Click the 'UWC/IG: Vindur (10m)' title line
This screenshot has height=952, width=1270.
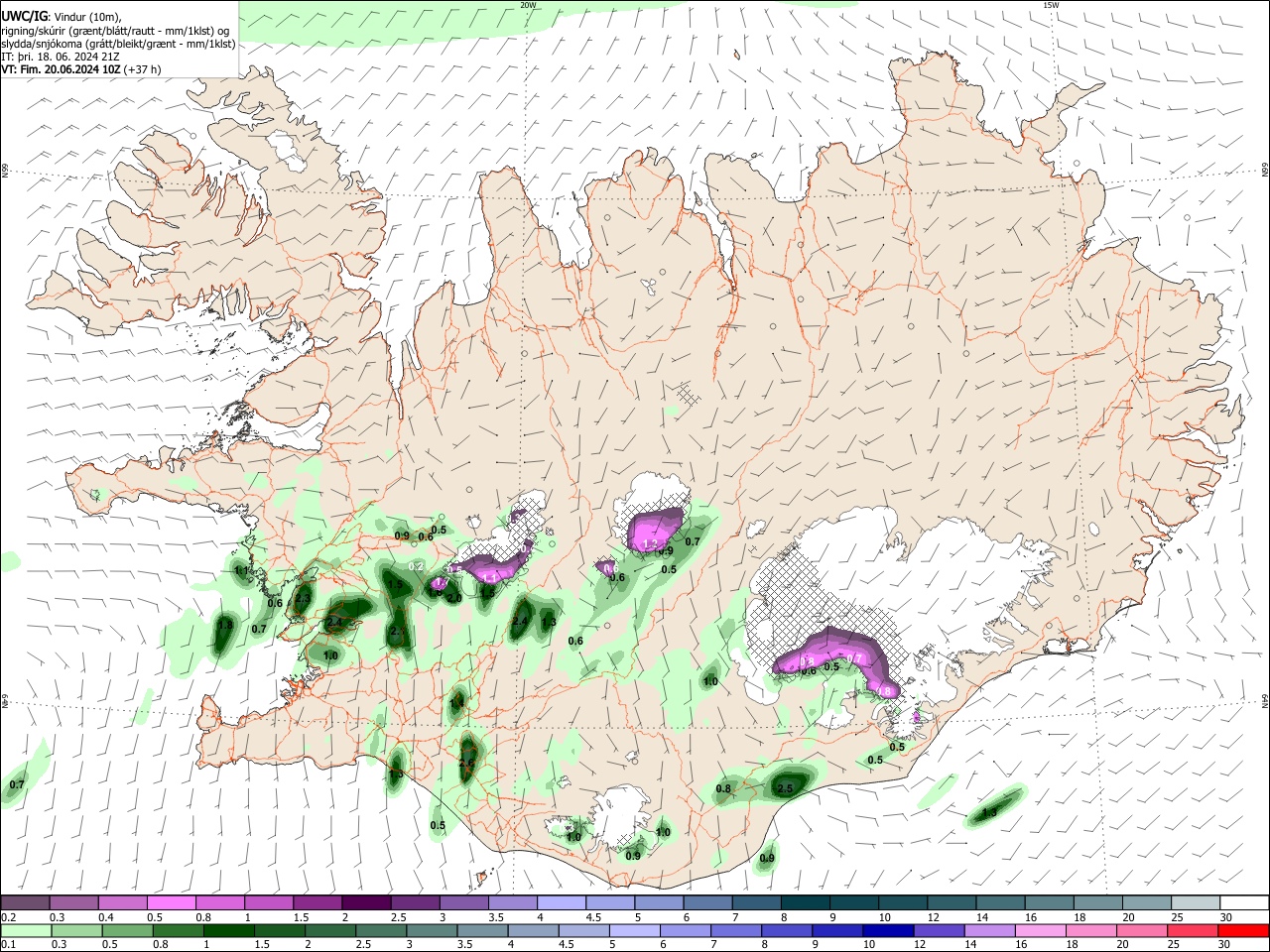[x=62, y=15]
